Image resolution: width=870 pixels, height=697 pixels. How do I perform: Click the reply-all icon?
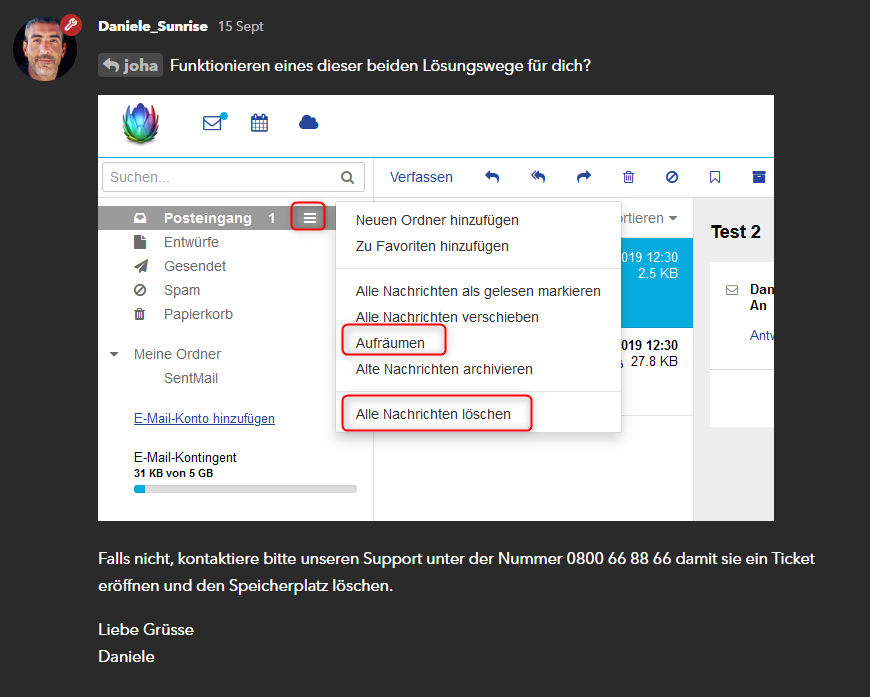point(538,177)
